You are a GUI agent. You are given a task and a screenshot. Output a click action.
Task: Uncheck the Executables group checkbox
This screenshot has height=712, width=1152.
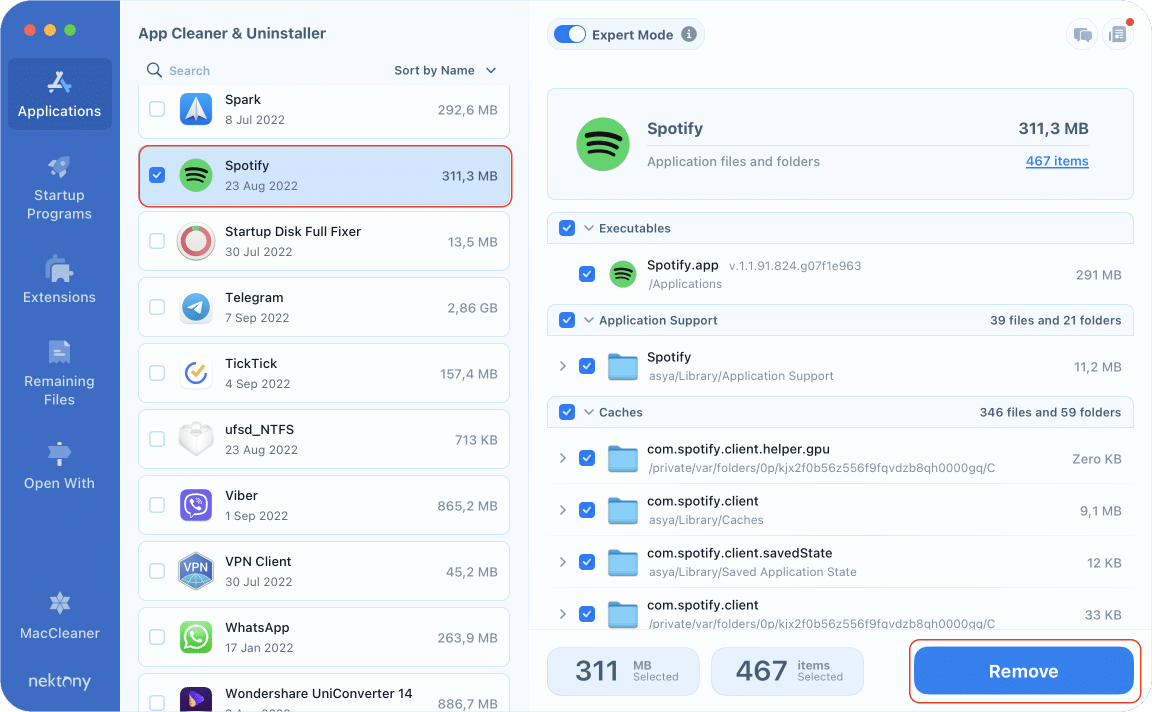(x=567, y=228)
